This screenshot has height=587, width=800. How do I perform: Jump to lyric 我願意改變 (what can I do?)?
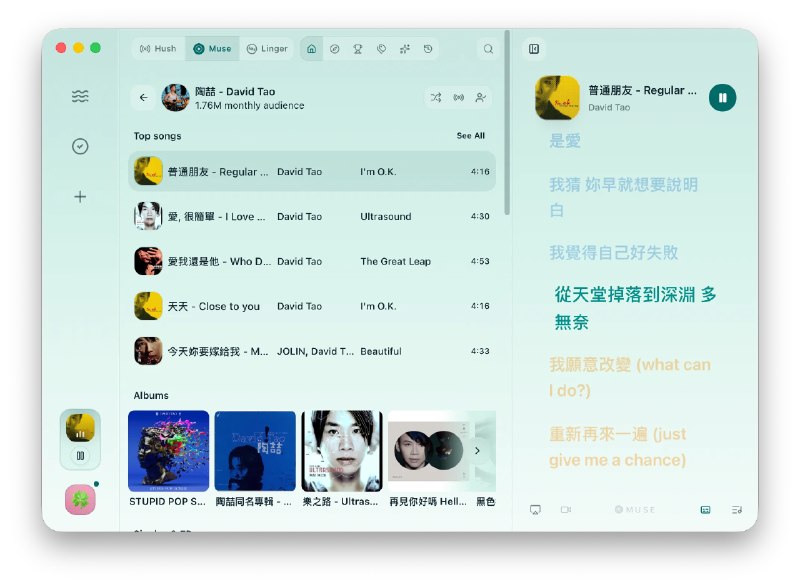pos(630,377)
